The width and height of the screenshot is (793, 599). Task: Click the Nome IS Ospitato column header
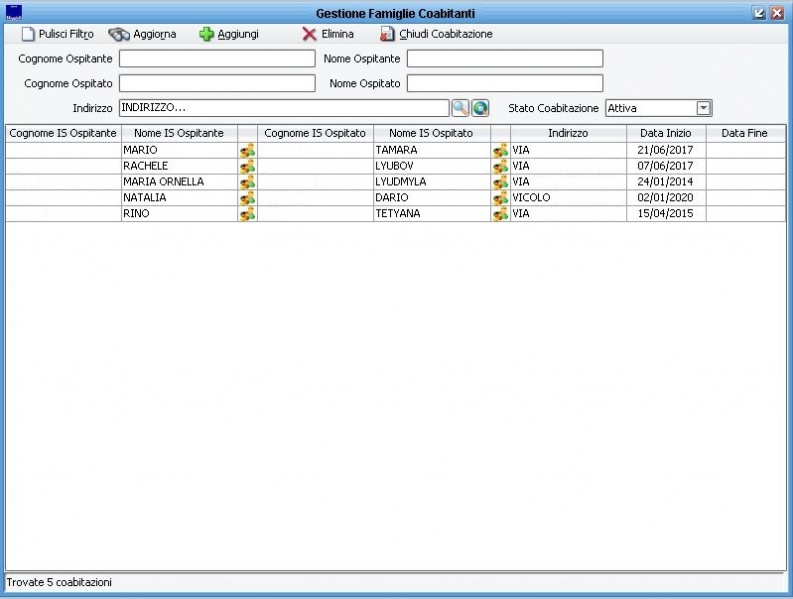[x=431, y=133]
